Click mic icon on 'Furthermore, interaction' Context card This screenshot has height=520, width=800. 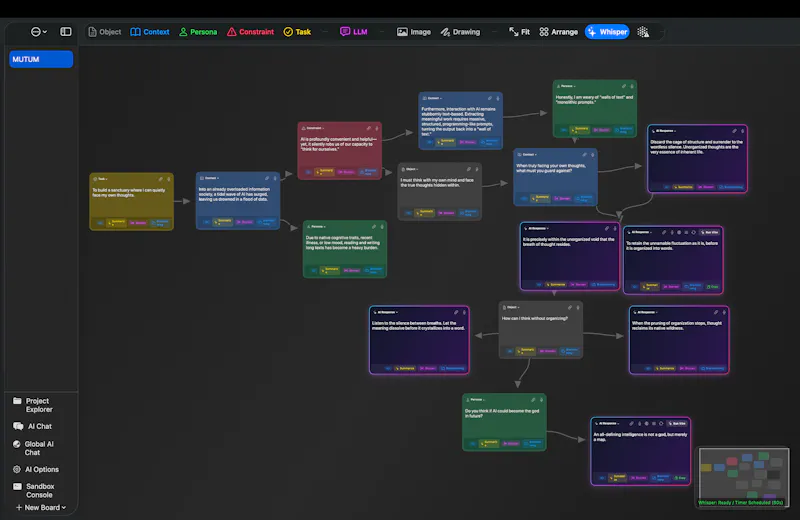click(498, 98)
